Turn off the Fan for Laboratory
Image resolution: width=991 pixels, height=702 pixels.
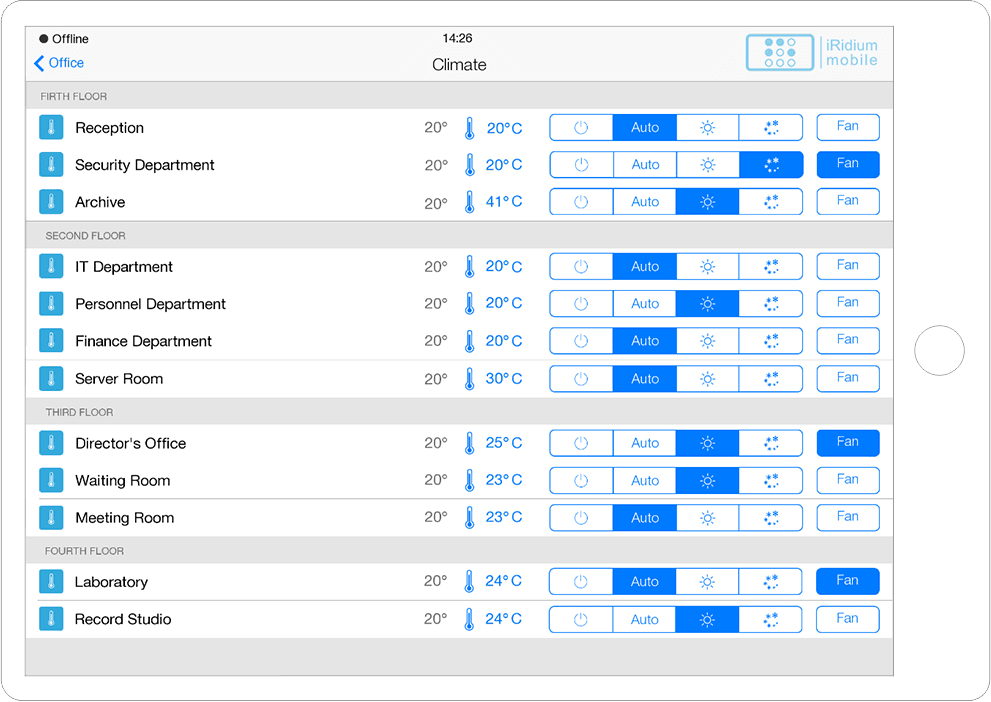click(x=847, y=582)
